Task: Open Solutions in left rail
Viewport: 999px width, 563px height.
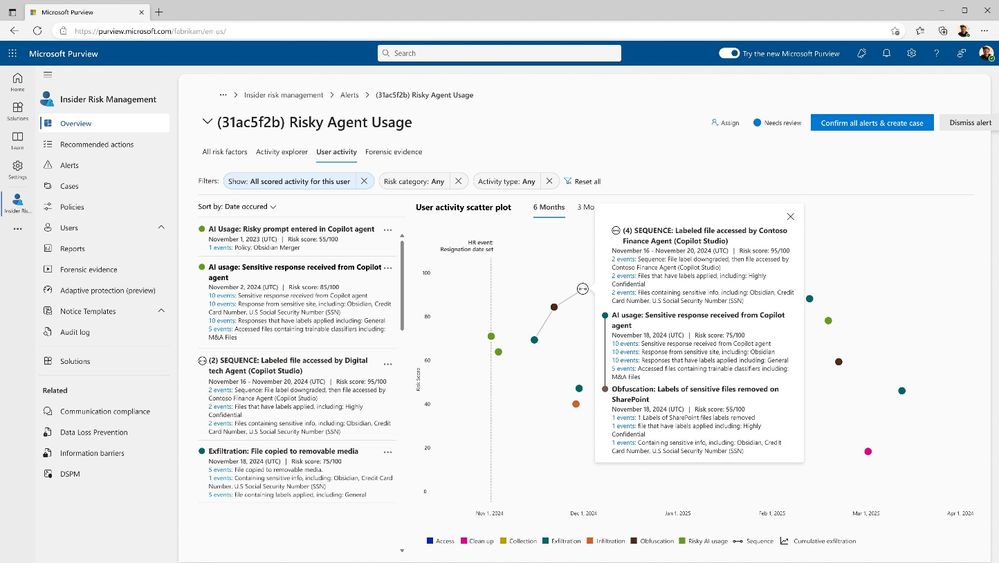Action: tap(17, 111)
